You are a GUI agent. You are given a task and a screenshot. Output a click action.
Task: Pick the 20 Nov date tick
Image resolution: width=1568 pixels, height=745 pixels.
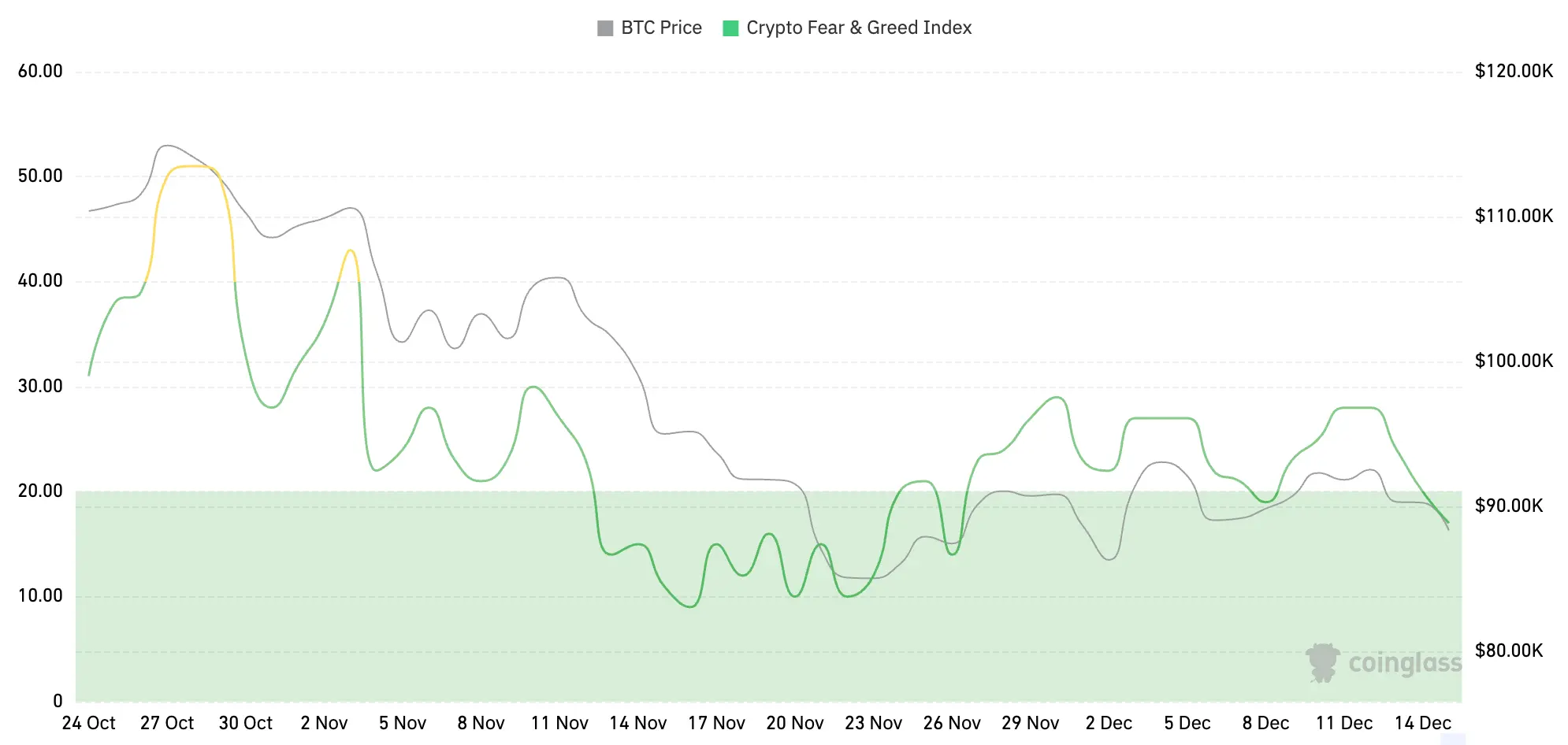pyautogui.click(x=794, y=723)
